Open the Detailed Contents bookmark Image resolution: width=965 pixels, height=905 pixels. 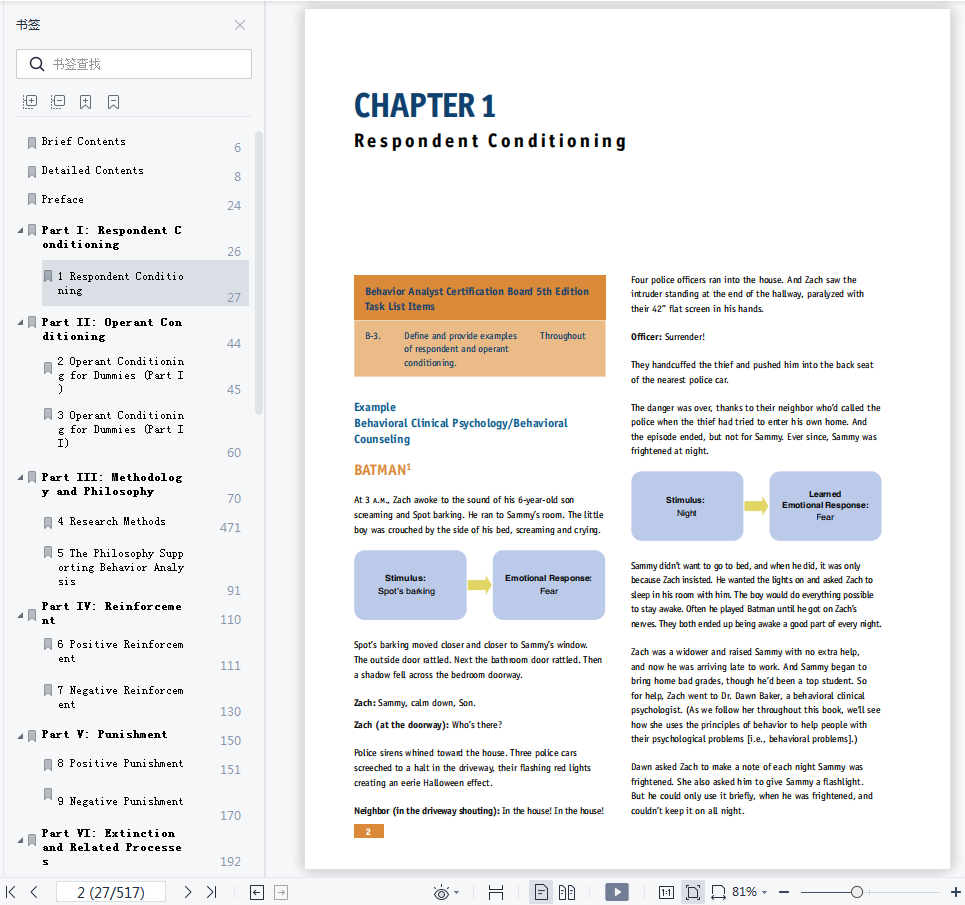(93, 170)
